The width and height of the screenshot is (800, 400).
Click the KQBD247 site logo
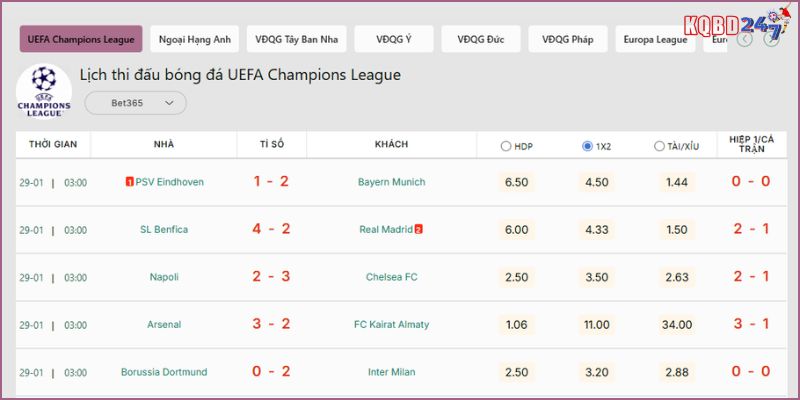click(x=733, y=28)
